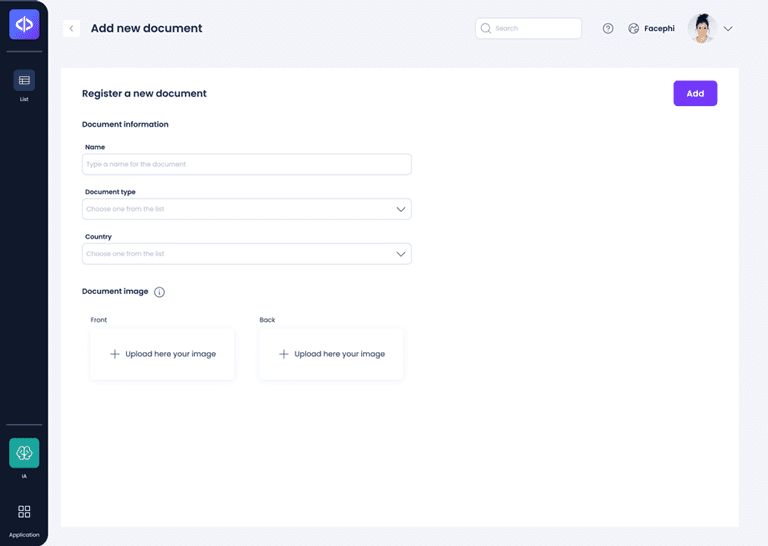Click the user avatar picture
768x546 pixels.
pyautogui.click(x=702, y=28)
